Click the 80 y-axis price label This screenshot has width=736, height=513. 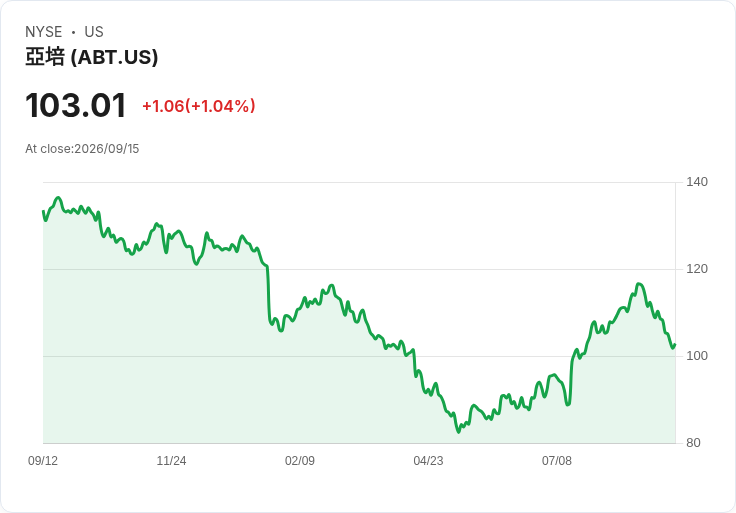(x=693, y=443)
